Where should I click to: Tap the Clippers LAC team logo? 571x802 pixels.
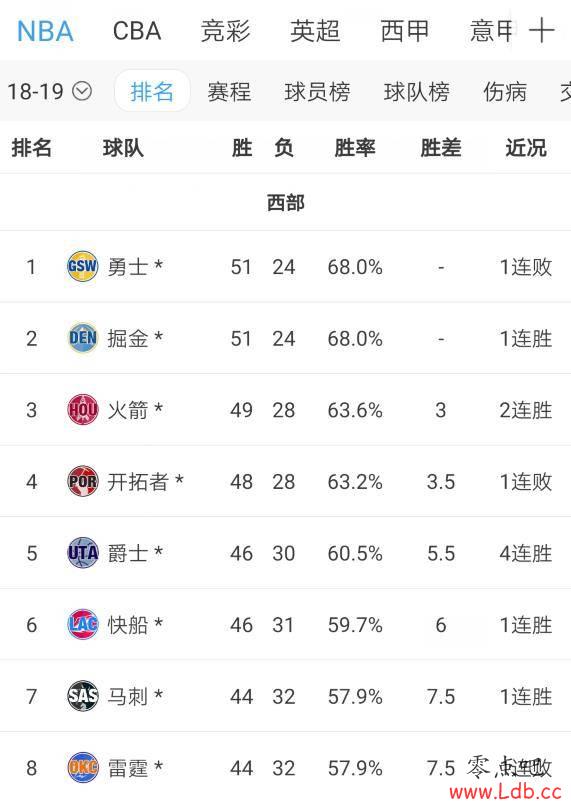[x=83, y=624]
